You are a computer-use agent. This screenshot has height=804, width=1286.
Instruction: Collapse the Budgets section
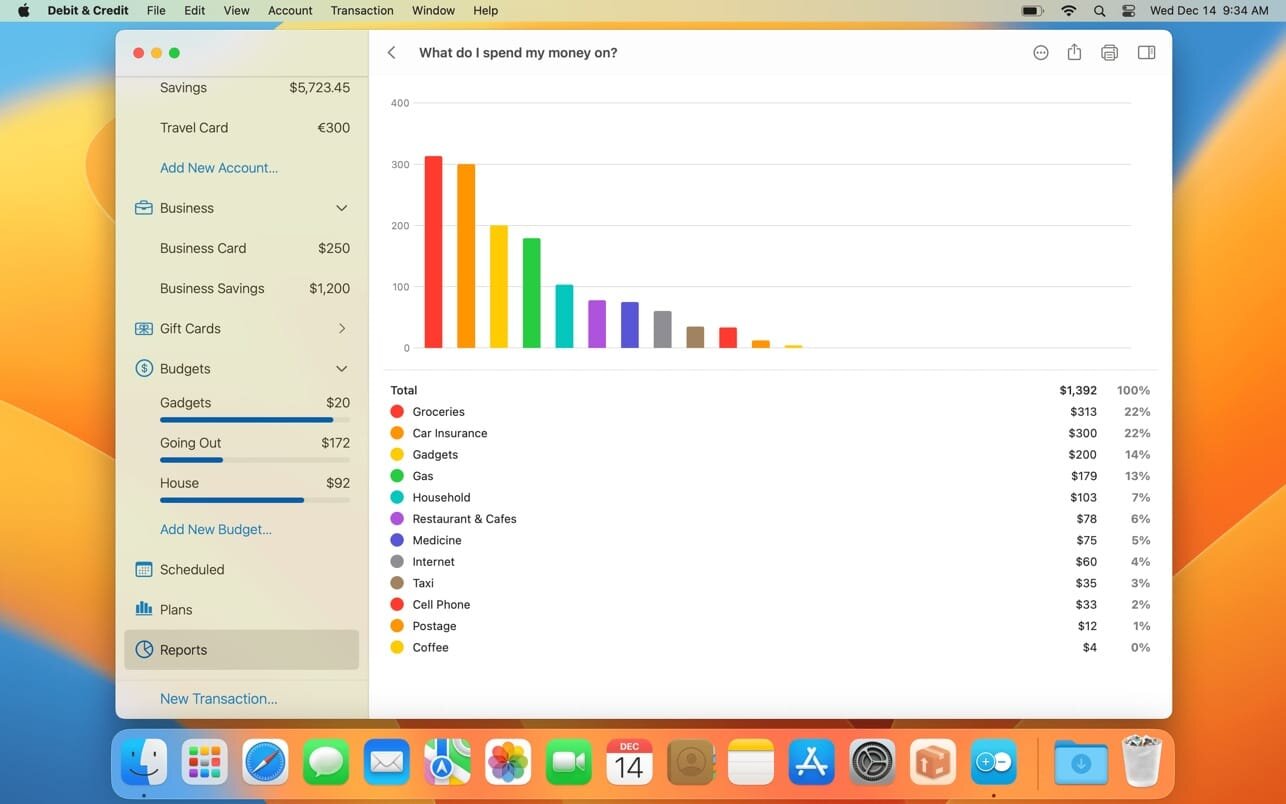[341, 369]
